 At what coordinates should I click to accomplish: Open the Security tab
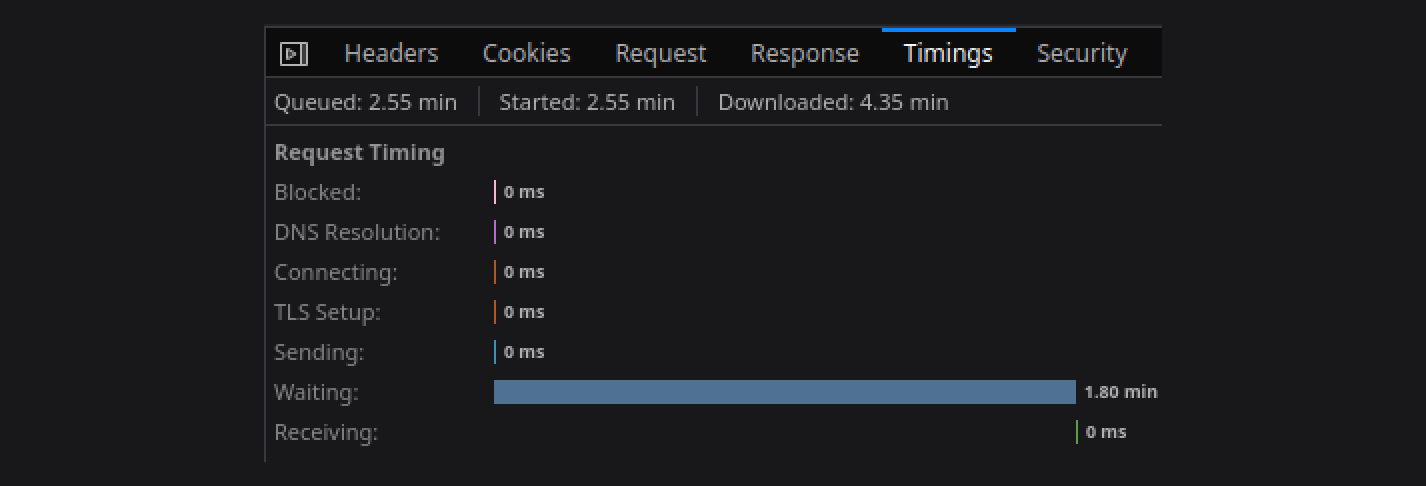pyautogui.click(x=1082, y=54)
